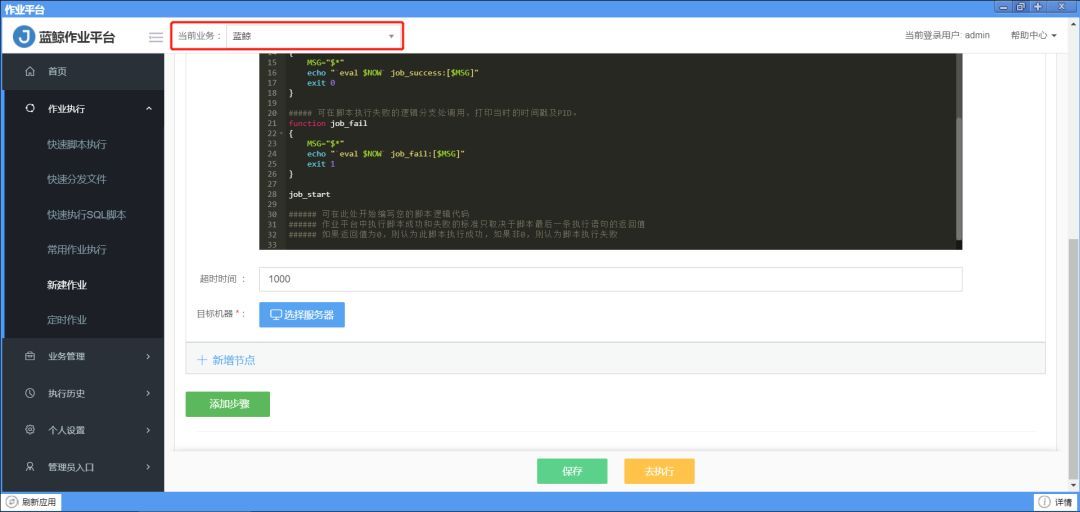Click the job_start line in the editor
Viewport: 1080px width, 512px height.
coord(309,194)
